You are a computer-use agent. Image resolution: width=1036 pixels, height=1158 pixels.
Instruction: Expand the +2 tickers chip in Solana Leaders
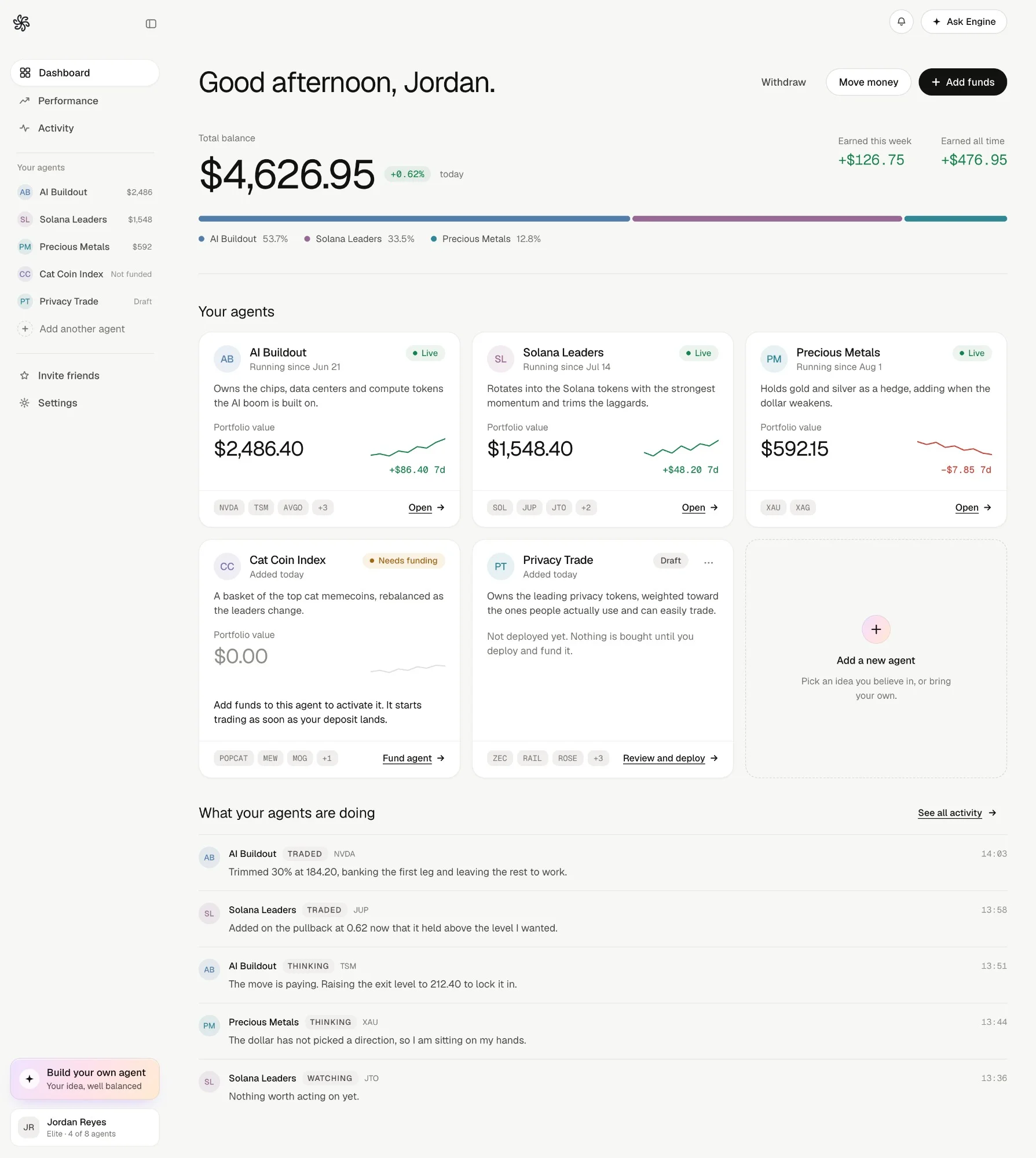pyautogui.click(x=586, y=508)
